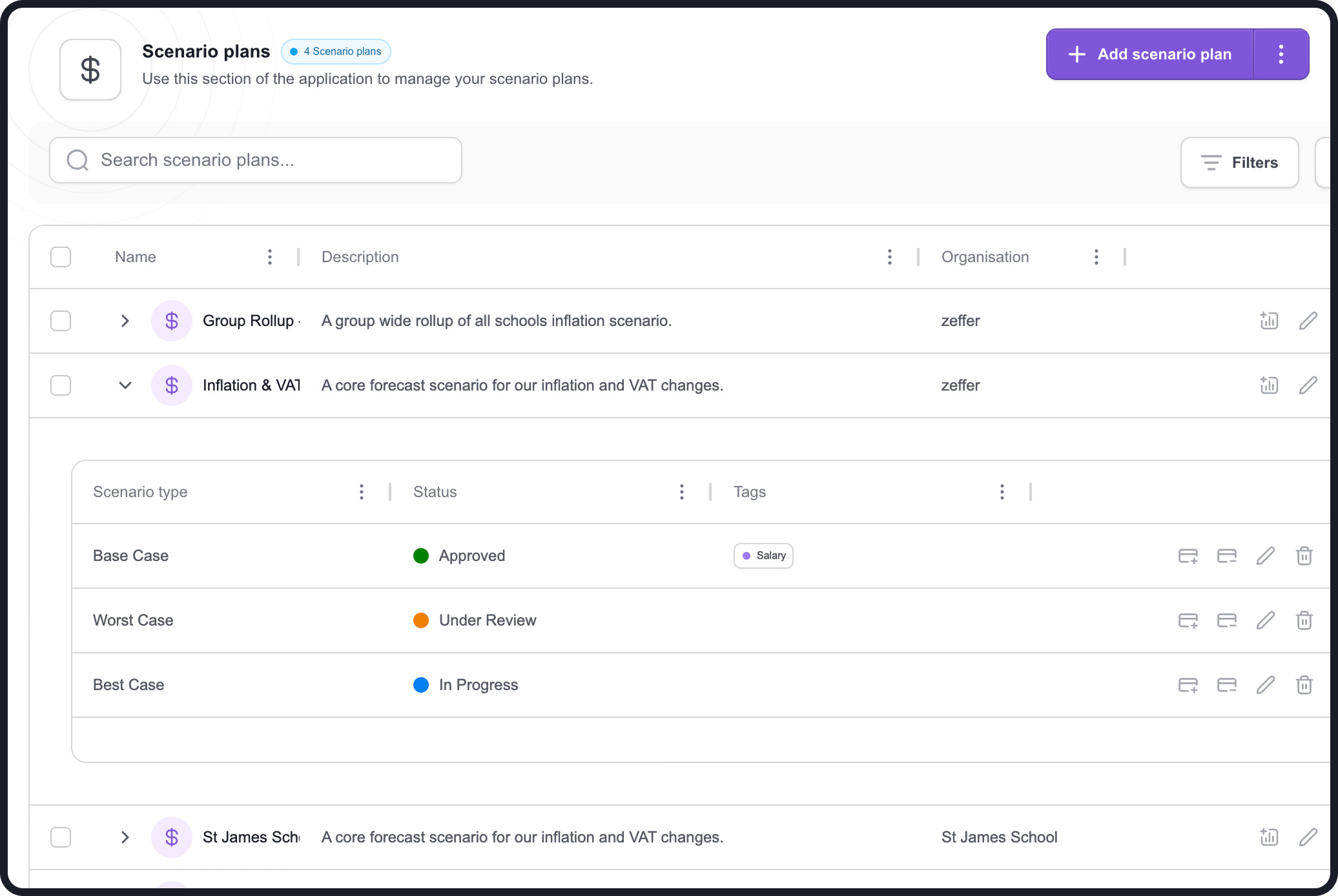Image resolution: width=1338 pixels, height=896 pixels.
Task: Delete the Worst Case scenario
Action: [1304, 620]
